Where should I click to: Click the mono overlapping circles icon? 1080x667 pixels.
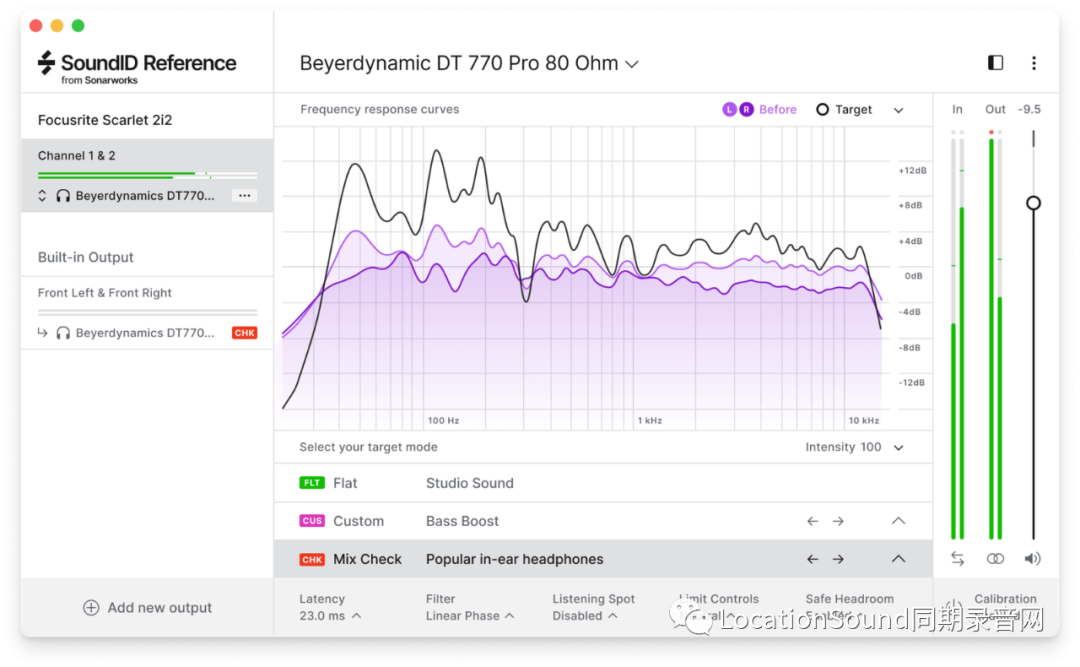click(x=995, y=559)
